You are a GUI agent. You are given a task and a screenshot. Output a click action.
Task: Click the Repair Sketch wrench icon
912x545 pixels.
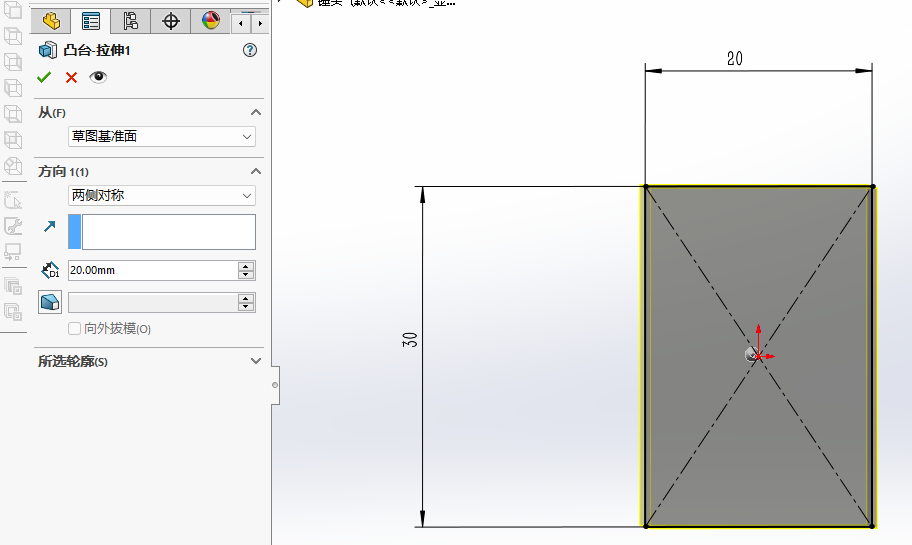[x=13, y=226]
